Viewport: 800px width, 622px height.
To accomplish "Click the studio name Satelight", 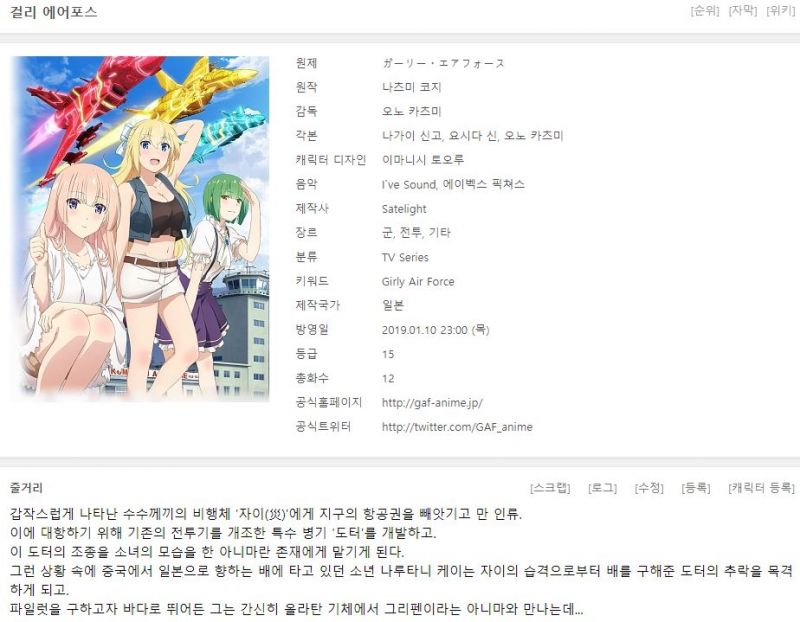I will 404,209.
